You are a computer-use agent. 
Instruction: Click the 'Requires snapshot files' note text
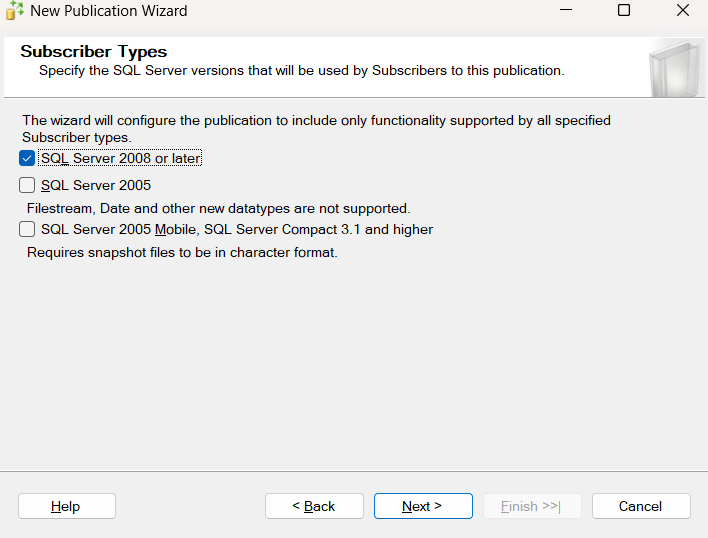[x=182, y=253]
